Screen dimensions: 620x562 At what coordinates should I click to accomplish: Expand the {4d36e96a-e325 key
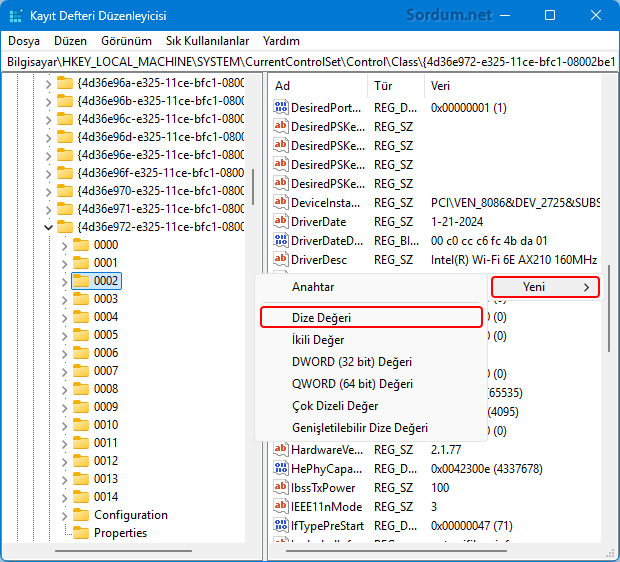(x=48, y=84)
